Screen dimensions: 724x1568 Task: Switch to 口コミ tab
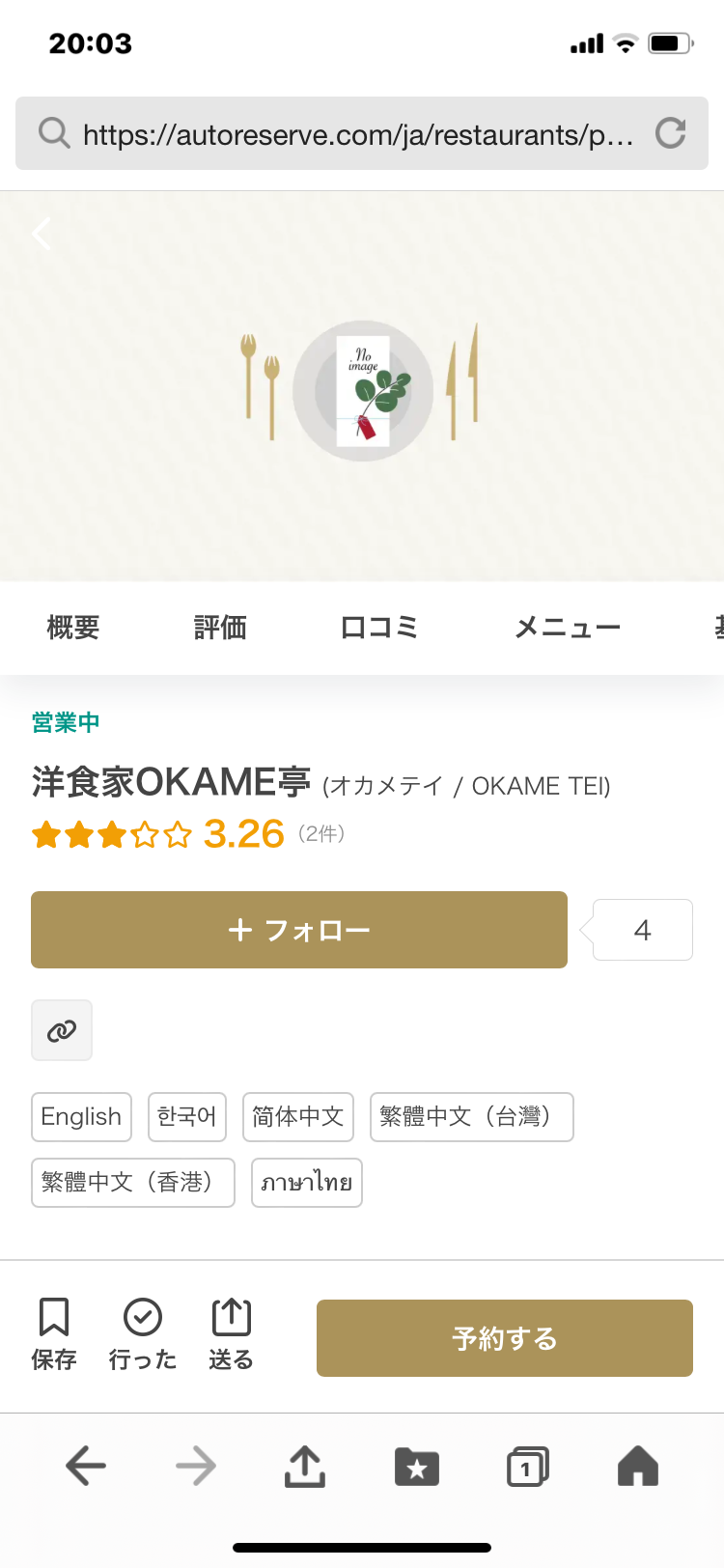[x=378, y=628]
